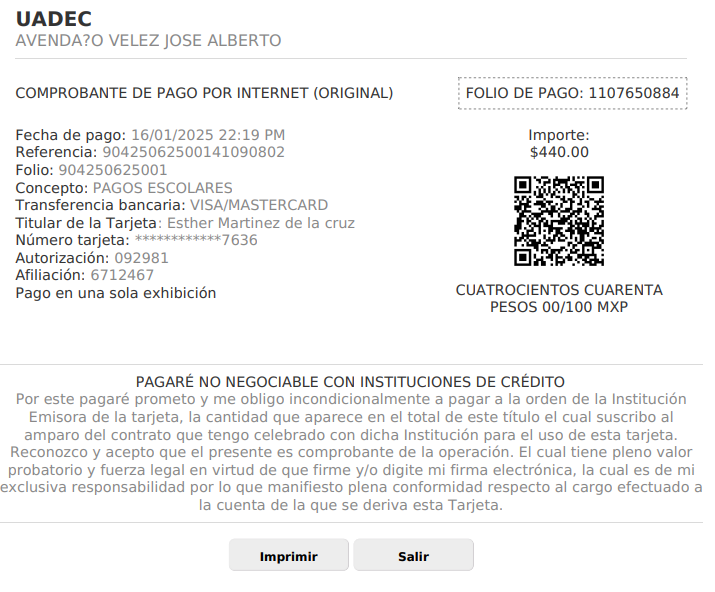Click the Folio value 904250625001
The image size is (715, 592).
point(113,170)
